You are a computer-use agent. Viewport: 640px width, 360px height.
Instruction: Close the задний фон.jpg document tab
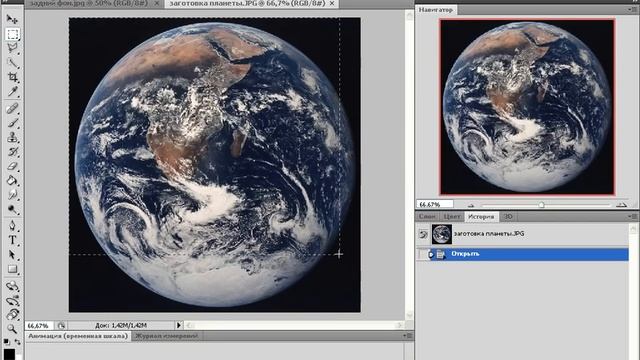(x=157, y=3)
